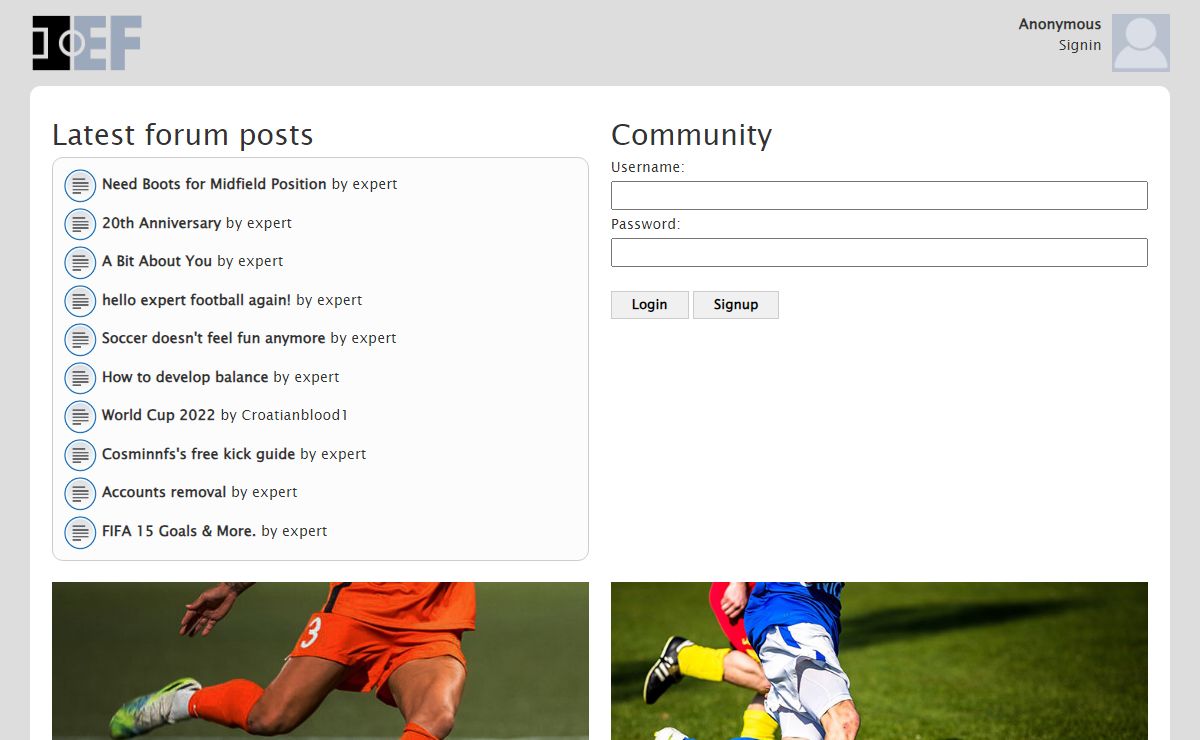The image size is (1200, 740).
Task: Click the Community heading
Action: [x=692, y=135]
